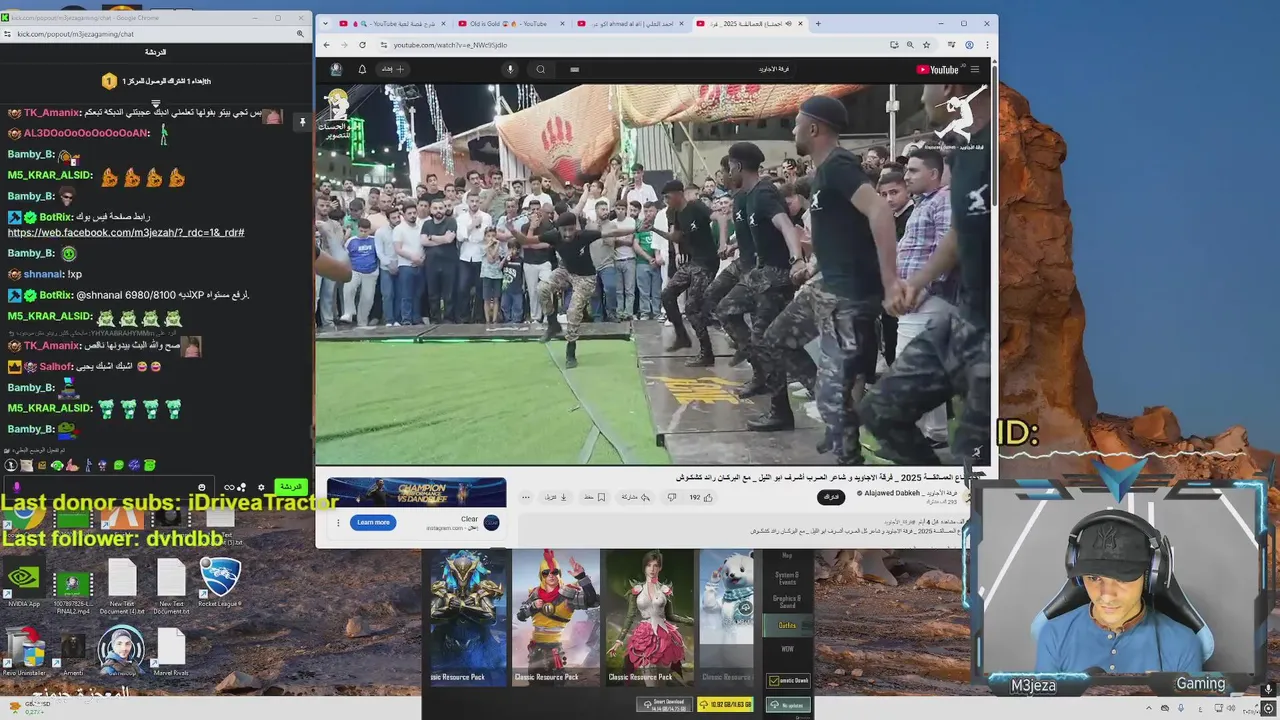Dislike the YouTube video
The image size is (1280, 720).
[672, 497]
